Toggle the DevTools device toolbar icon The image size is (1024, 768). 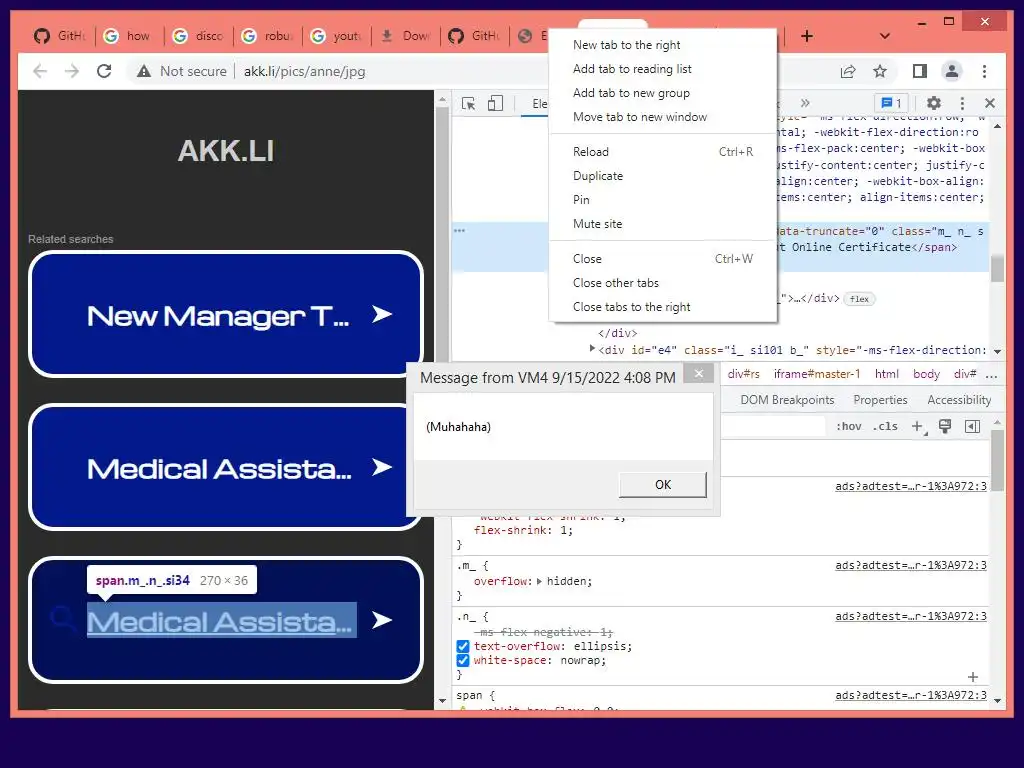pos(496,103)
